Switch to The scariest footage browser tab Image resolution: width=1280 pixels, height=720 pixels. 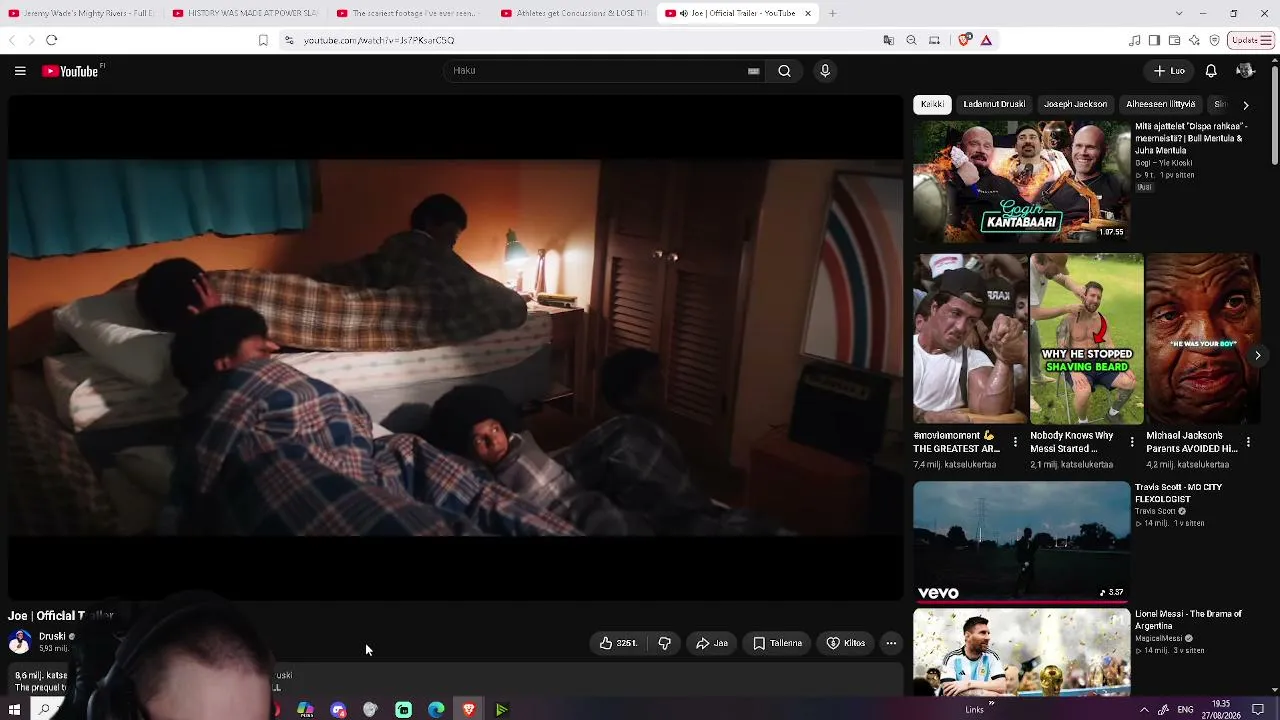click(409, 13)
